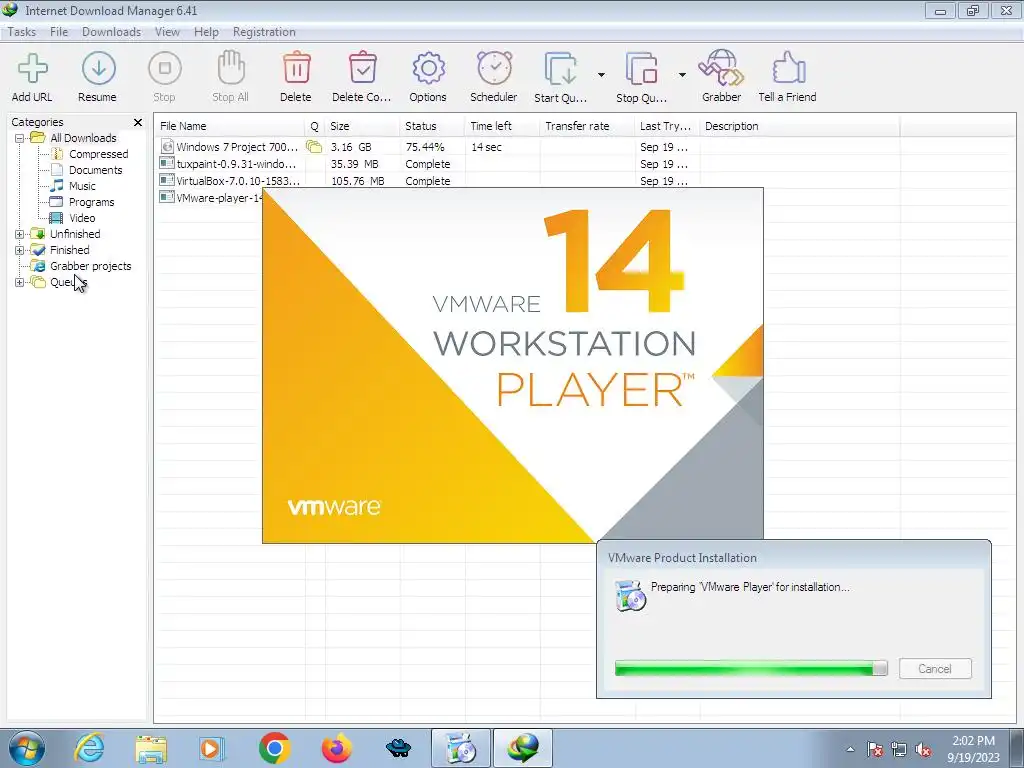
Task: Open the File menu
Action: pyautogui.click(x=59, y=32)
